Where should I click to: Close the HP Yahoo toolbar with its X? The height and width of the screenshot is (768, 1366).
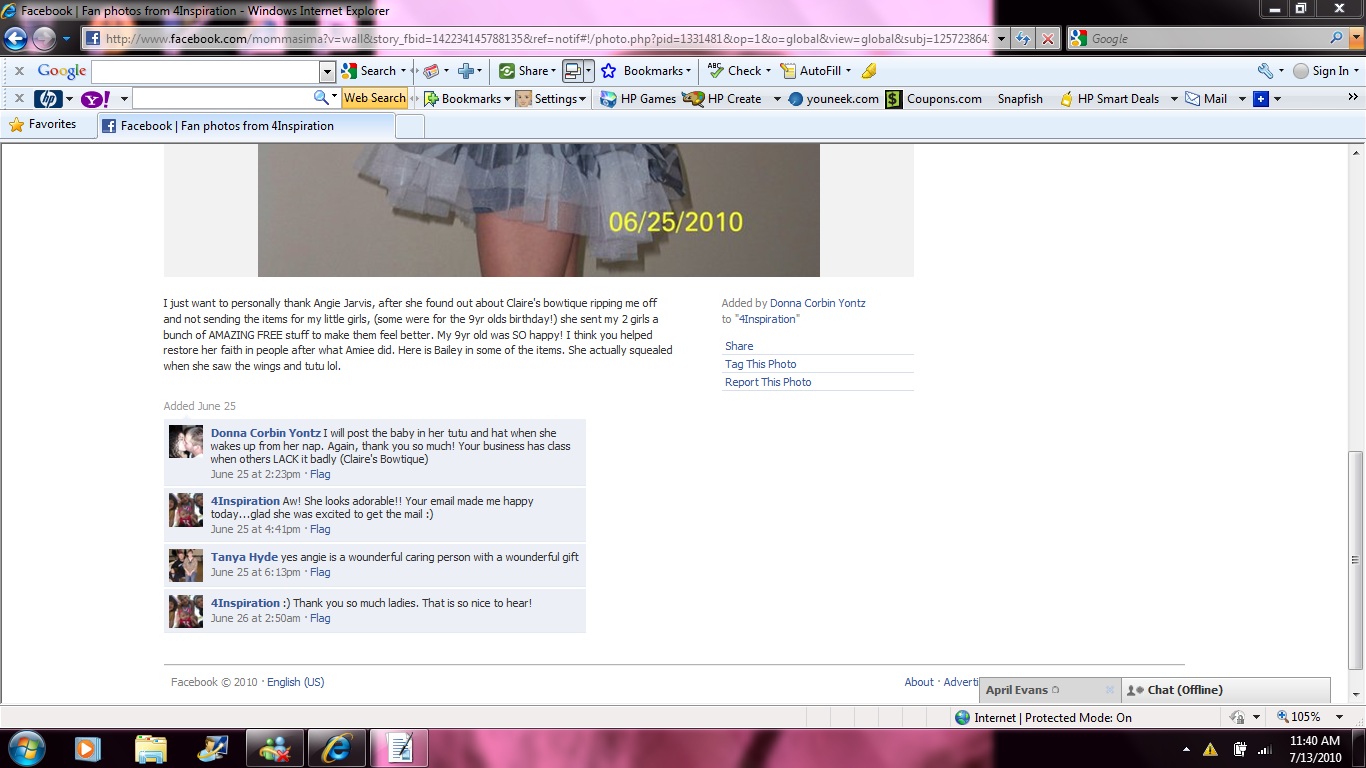tap(19, 99)
